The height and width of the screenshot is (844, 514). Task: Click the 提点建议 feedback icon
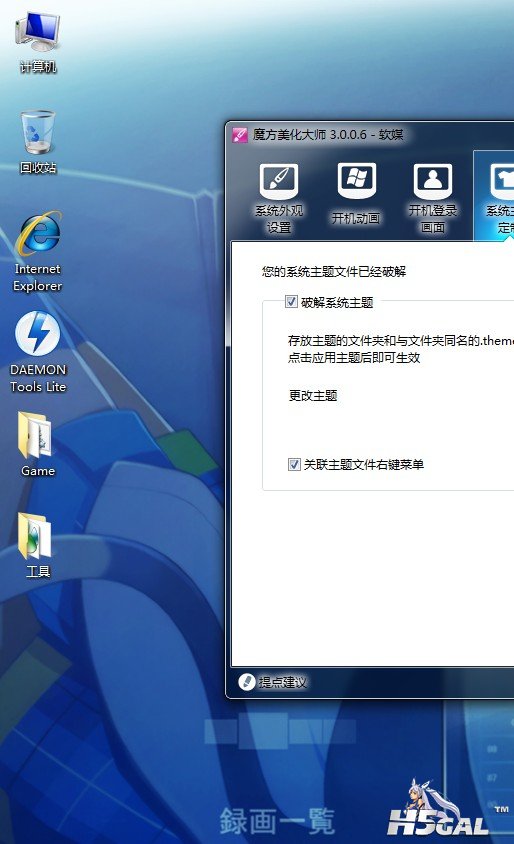click(x=247, y=682)
